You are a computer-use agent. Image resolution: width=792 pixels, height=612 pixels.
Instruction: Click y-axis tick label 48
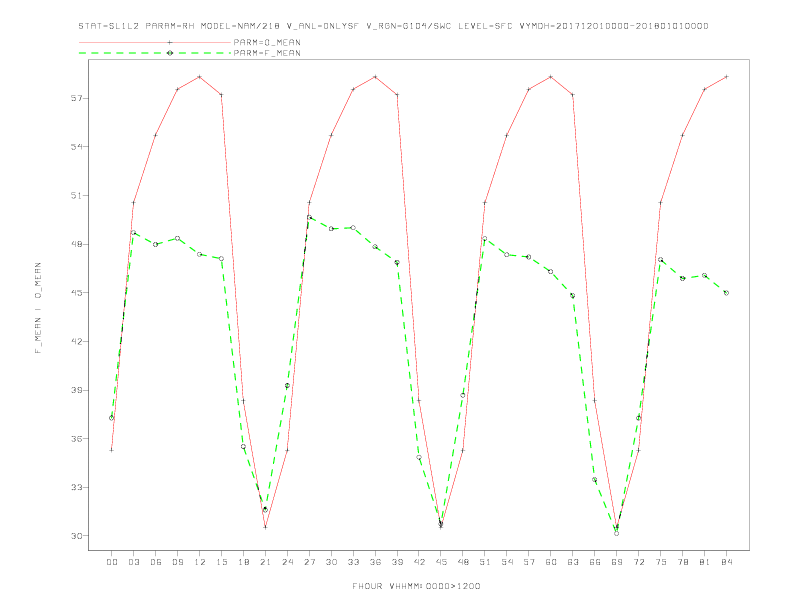(x=77, y=244)
